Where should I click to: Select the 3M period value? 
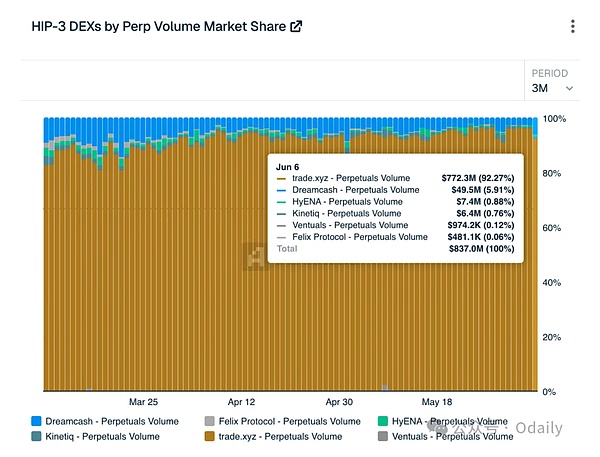[x=540, y=88]
